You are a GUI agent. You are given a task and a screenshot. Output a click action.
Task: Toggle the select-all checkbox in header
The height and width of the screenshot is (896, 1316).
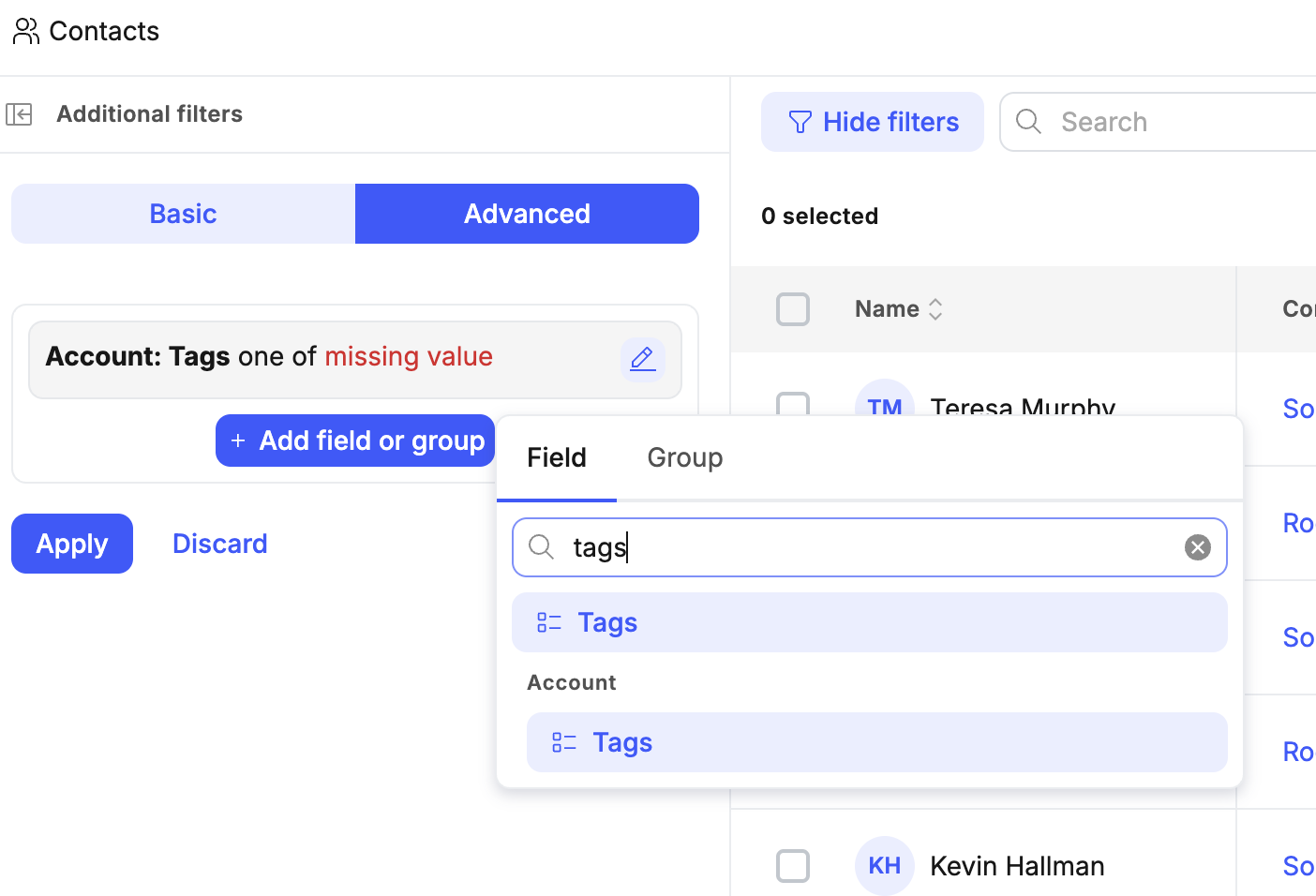tap(792, 309)
